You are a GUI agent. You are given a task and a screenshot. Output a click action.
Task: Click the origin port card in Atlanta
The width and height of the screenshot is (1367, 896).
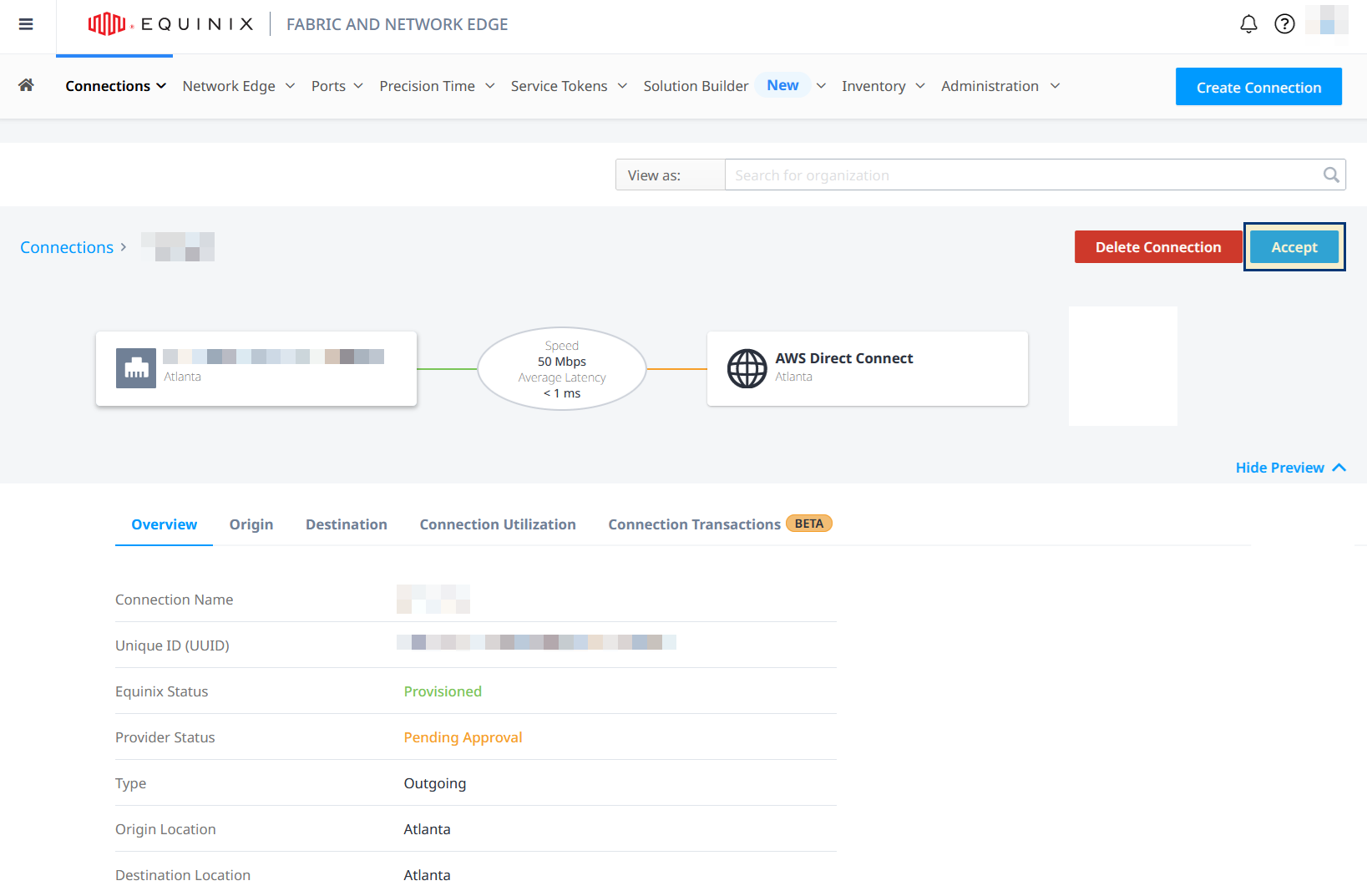click(x=256, y=369)
